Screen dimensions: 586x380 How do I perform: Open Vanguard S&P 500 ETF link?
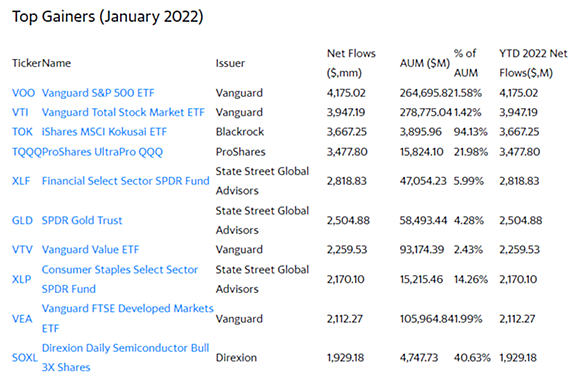click(98, 93)
